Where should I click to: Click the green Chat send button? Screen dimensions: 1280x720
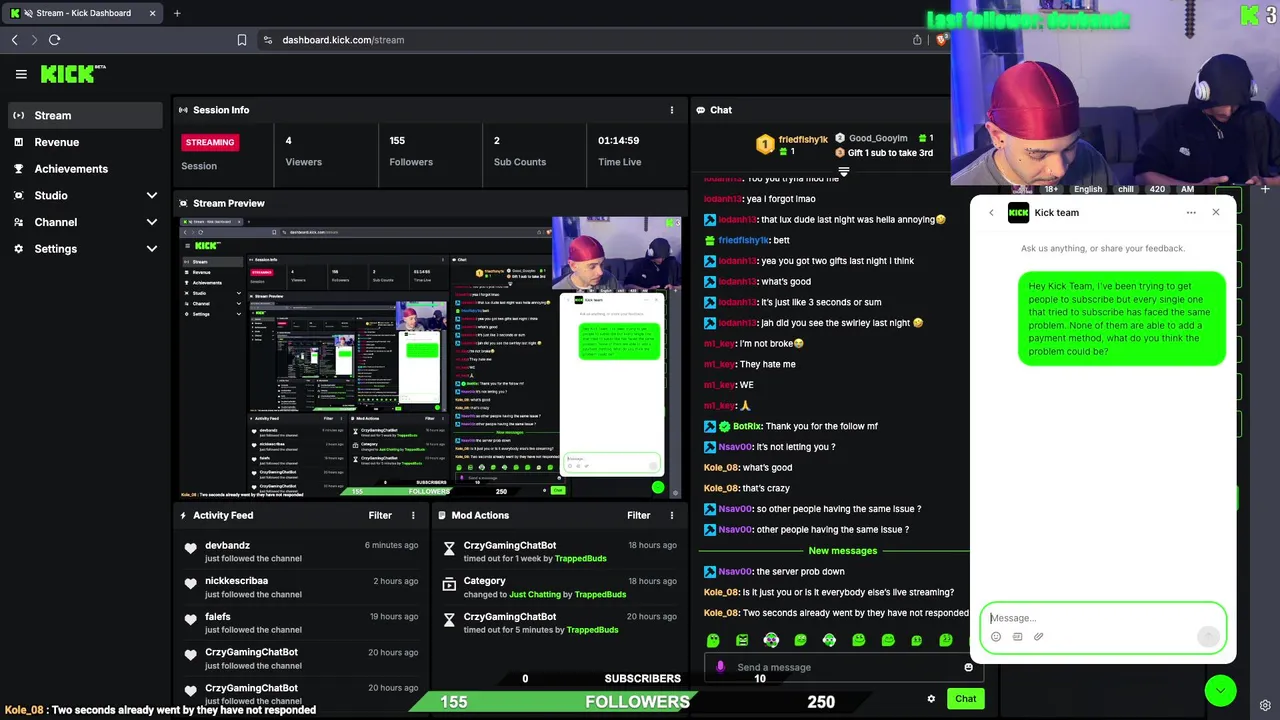965,699
